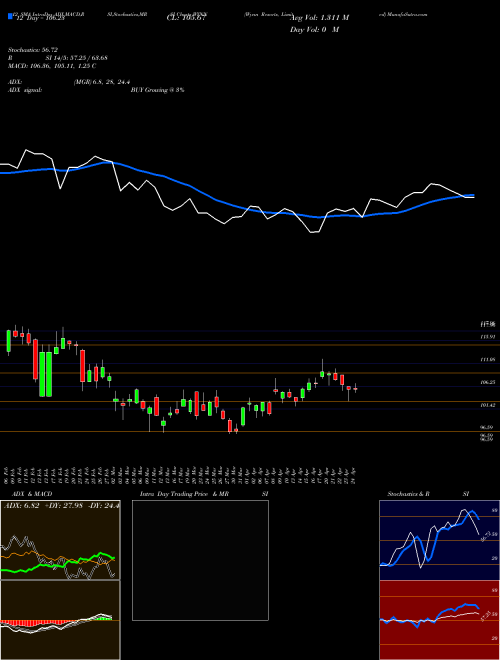500x660 pixels.
Task: Click the ADX & MACD panel title
Action: [x=32, y=494]
